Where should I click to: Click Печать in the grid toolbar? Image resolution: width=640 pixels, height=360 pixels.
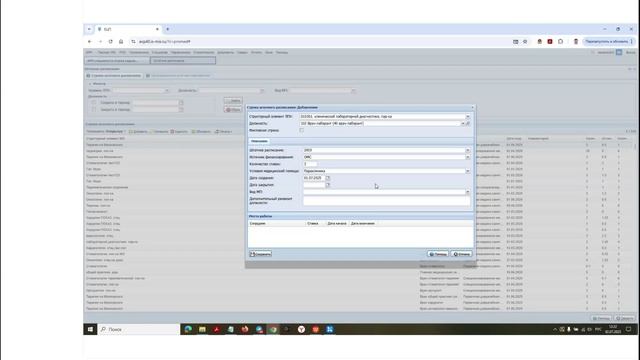(x=223, y=132)
